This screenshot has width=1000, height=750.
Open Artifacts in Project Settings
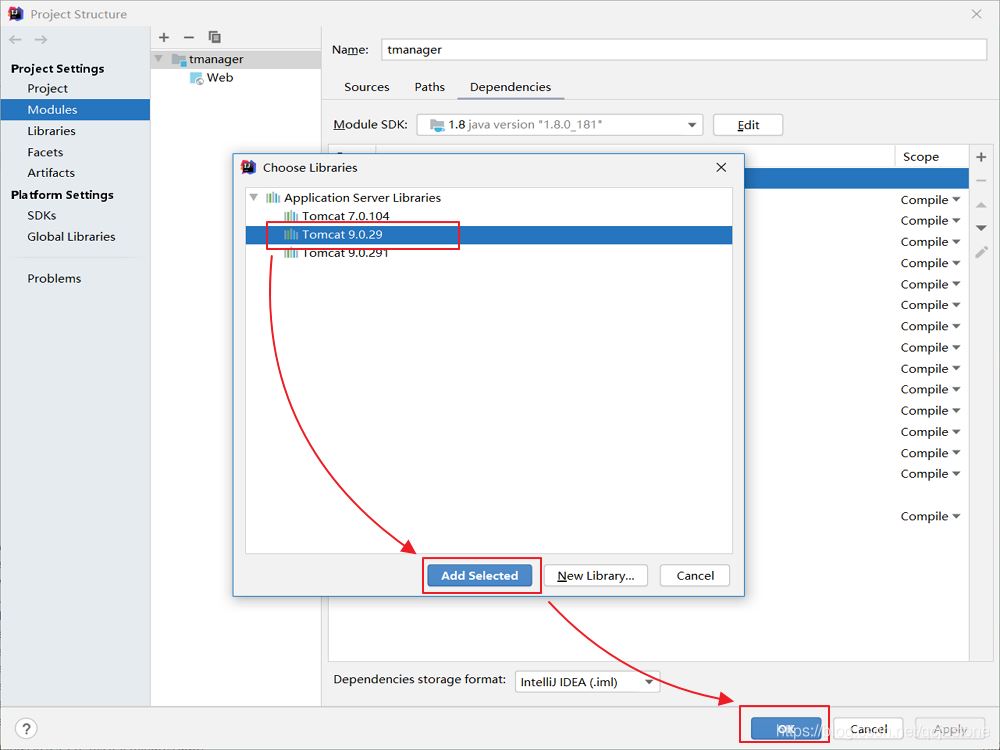(x=51, y=173)
